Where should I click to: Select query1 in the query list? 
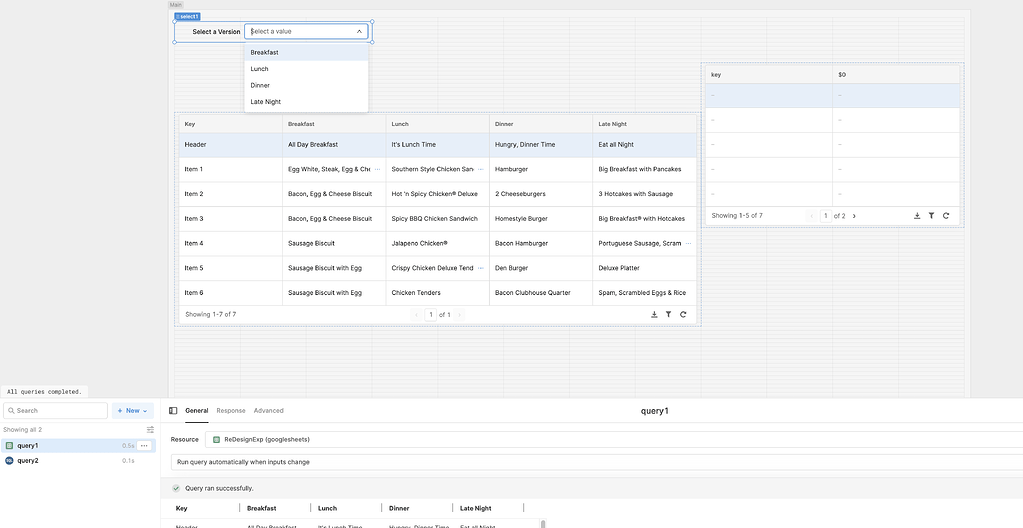(78, 446)
